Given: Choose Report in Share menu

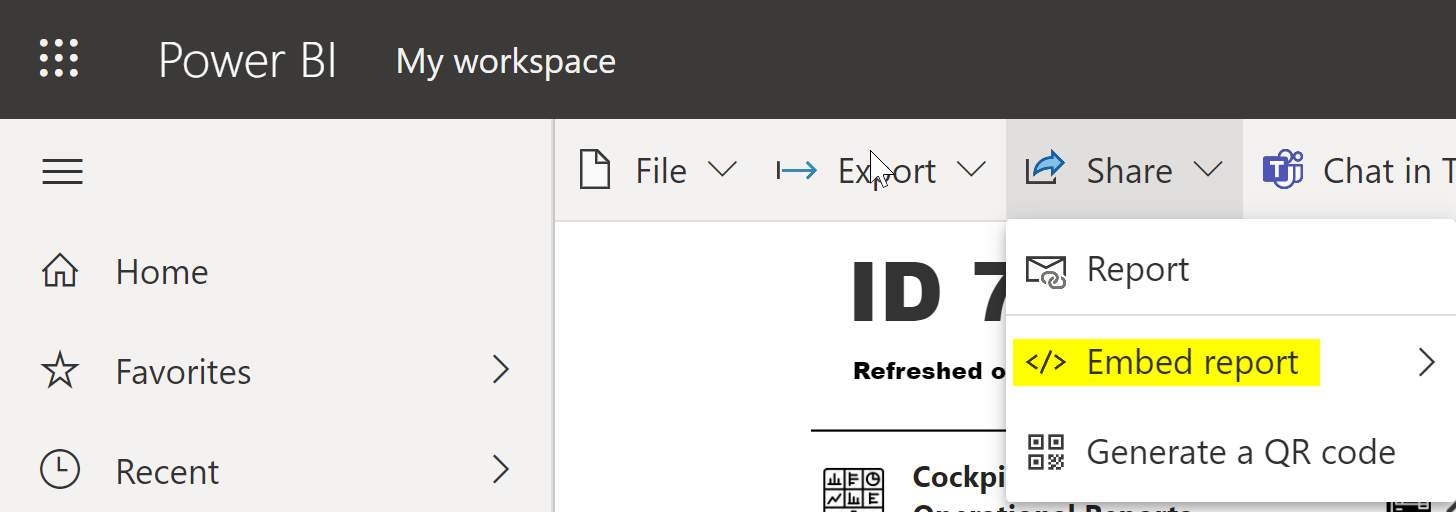Looking at the screenshot, I should coord(1231,270).
